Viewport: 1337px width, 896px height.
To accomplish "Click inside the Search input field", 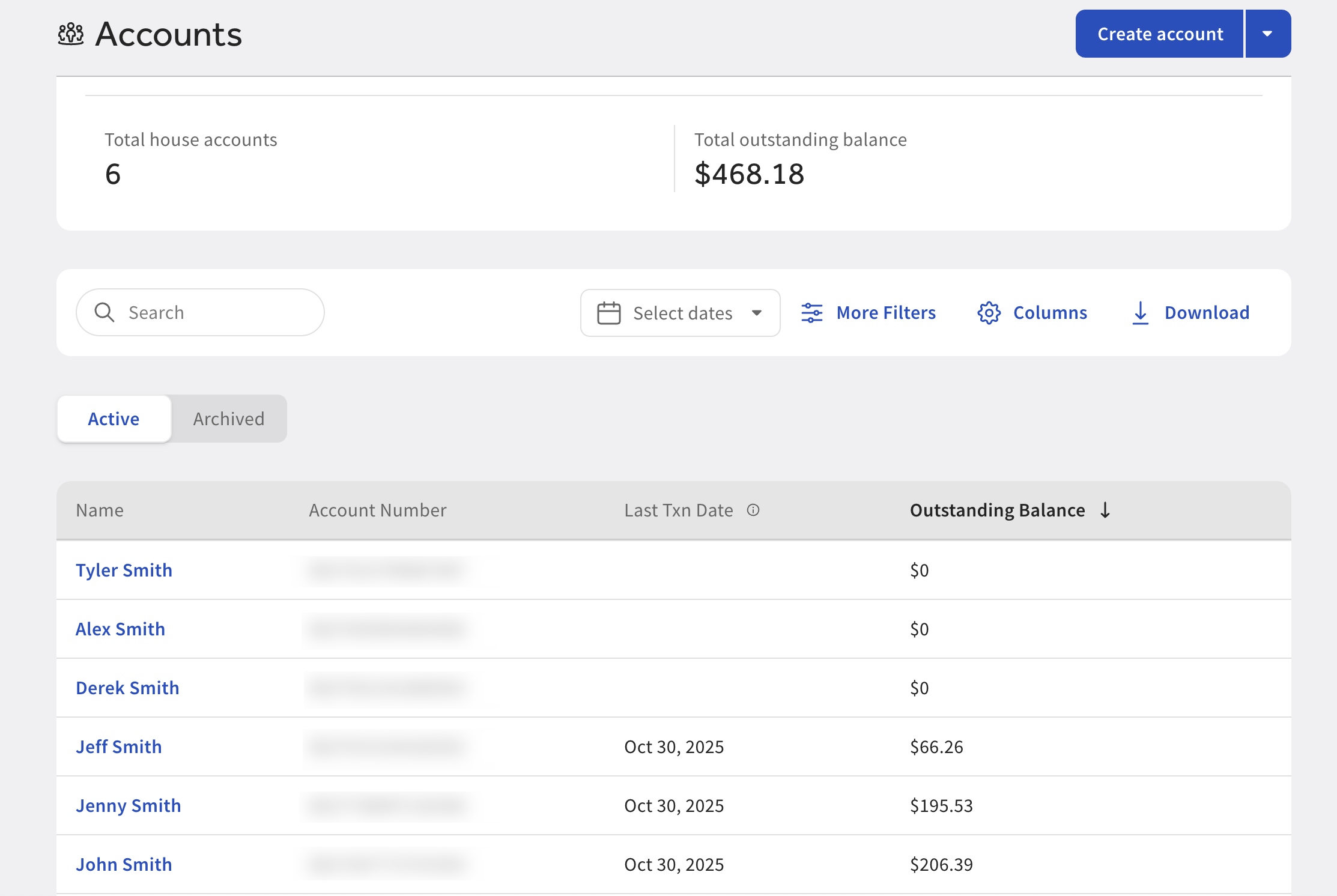I will [198, 312].
